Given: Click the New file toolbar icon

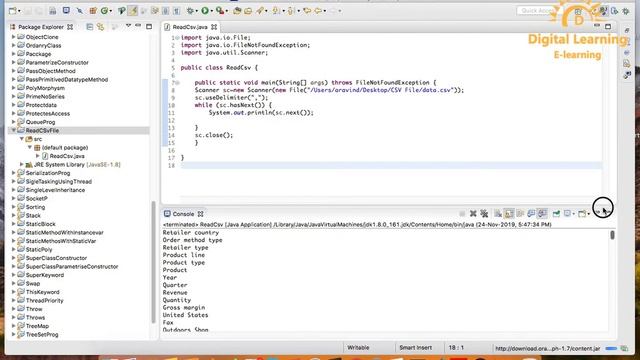Looking at the screenshot, I should point(13,11).
